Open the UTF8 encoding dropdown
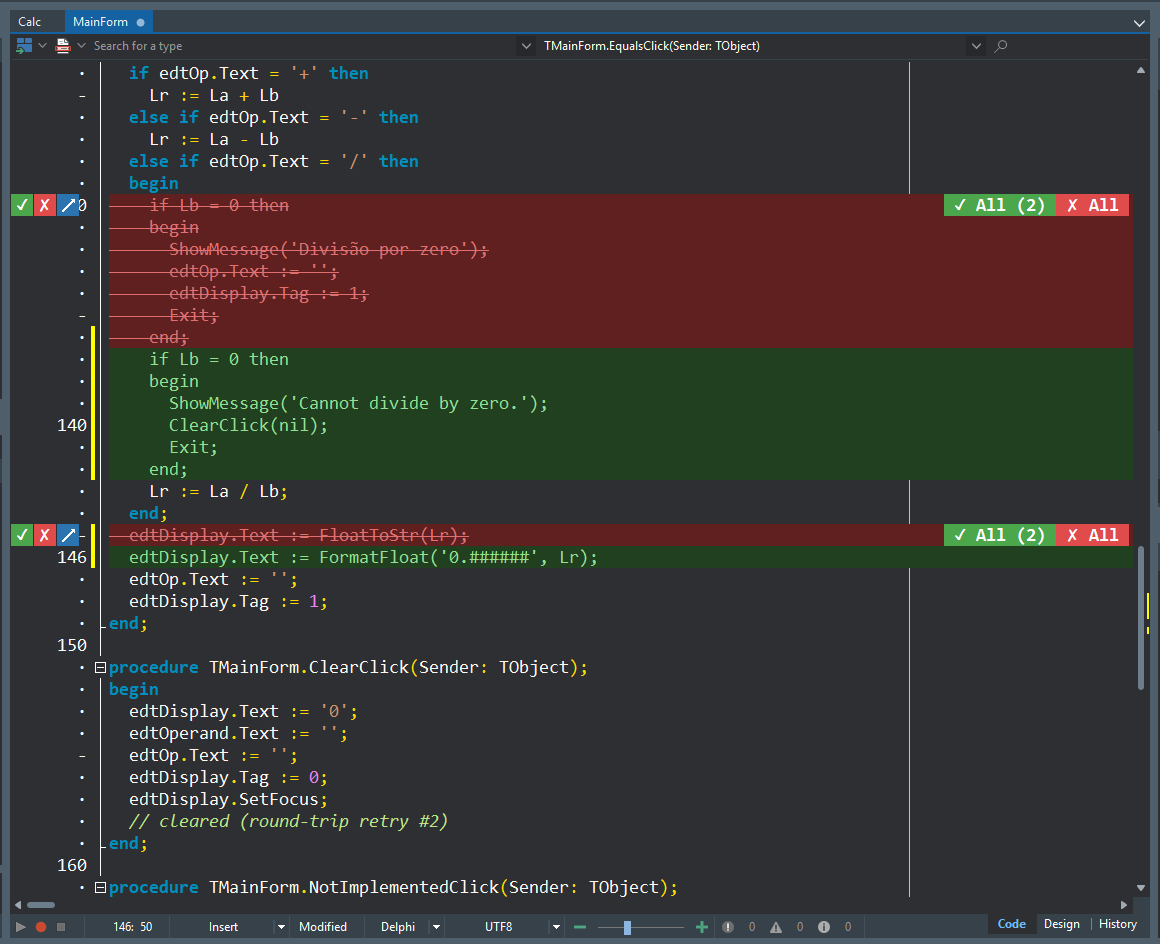 [x=556, y=927]
